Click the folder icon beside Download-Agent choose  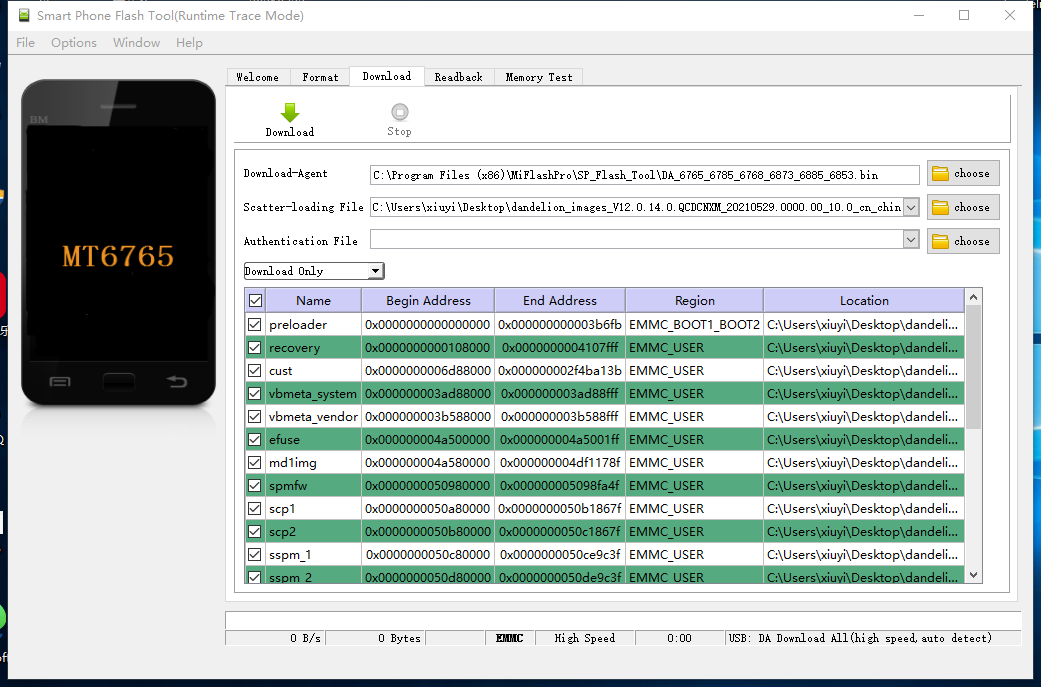940,173
